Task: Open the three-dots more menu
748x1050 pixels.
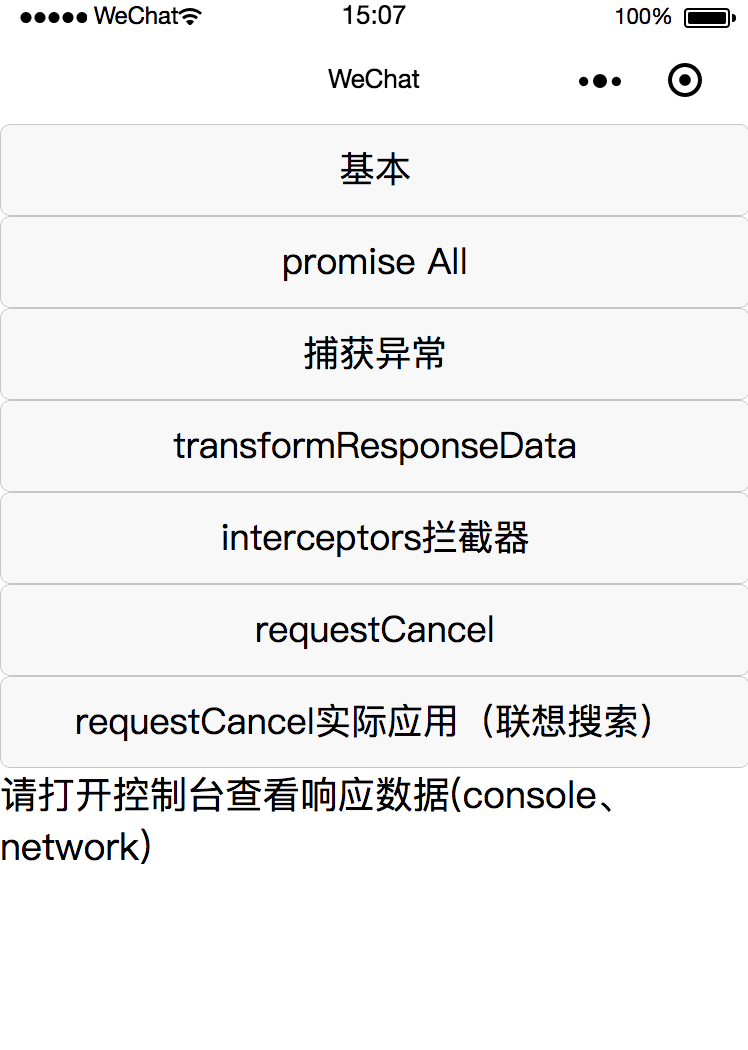Action: (600, 81)
